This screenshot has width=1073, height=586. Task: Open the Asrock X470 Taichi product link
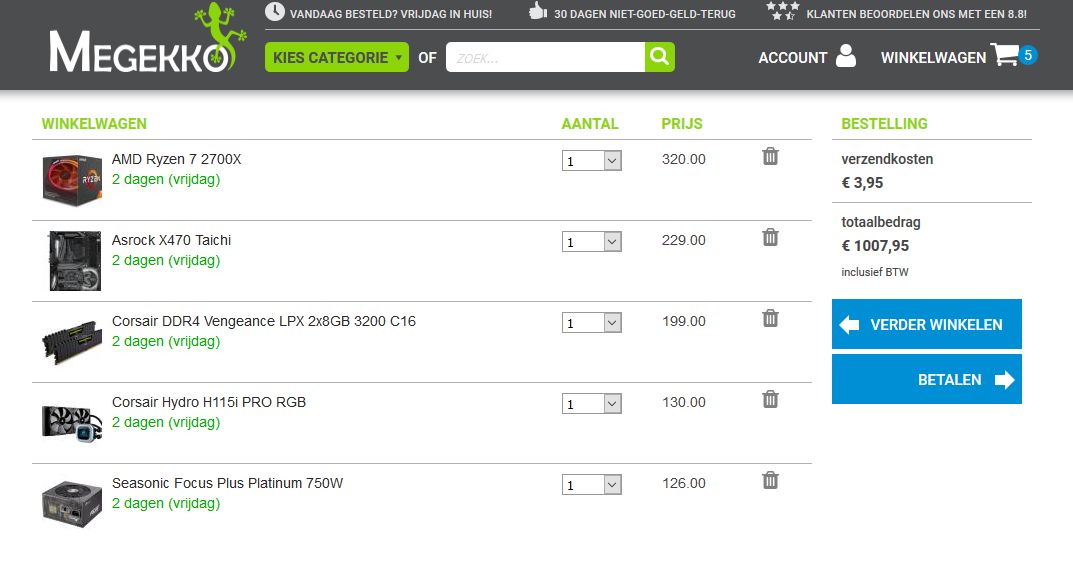(x=171, y=240)
